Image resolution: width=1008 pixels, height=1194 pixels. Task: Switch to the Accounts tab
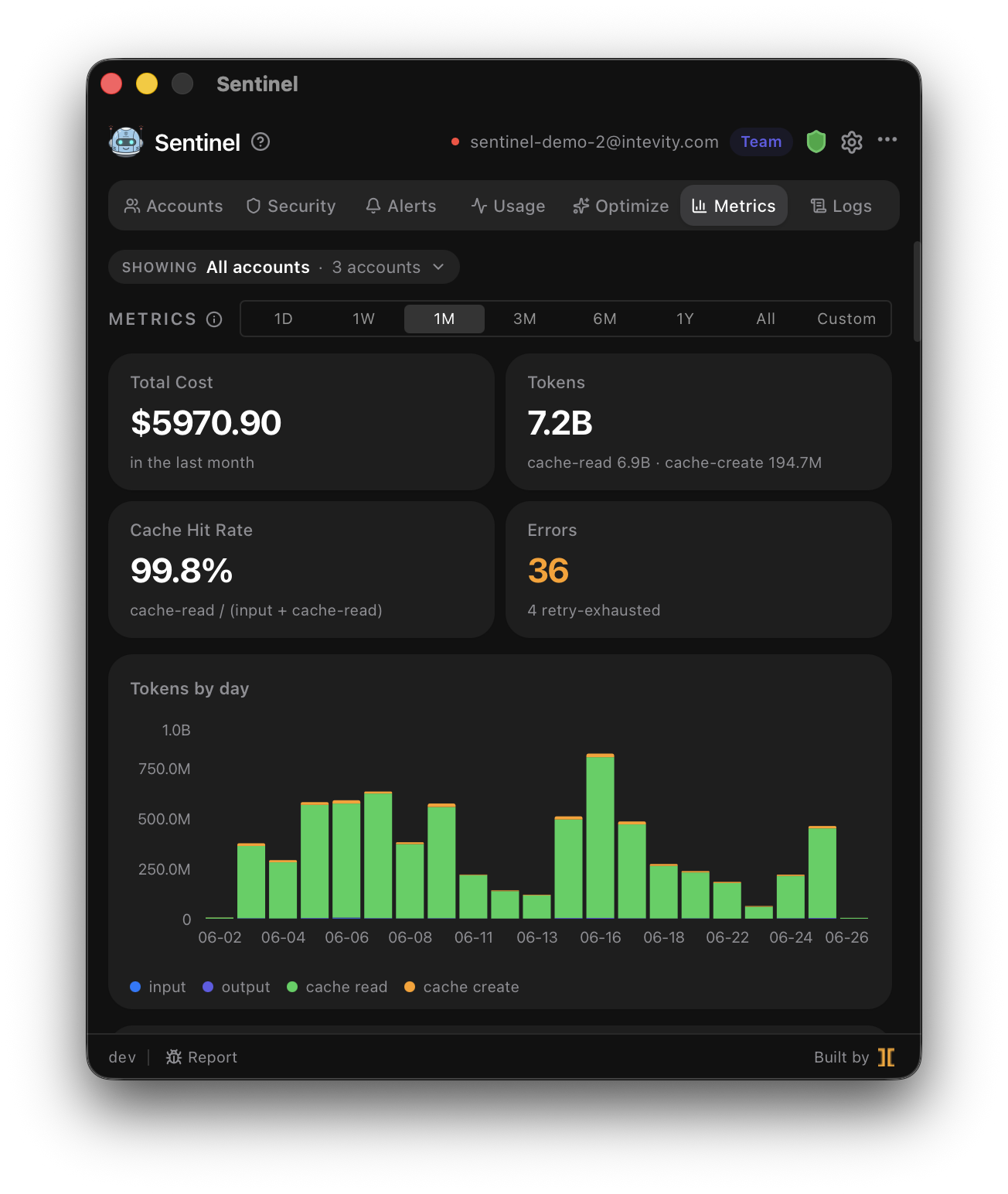click(174, 206)
